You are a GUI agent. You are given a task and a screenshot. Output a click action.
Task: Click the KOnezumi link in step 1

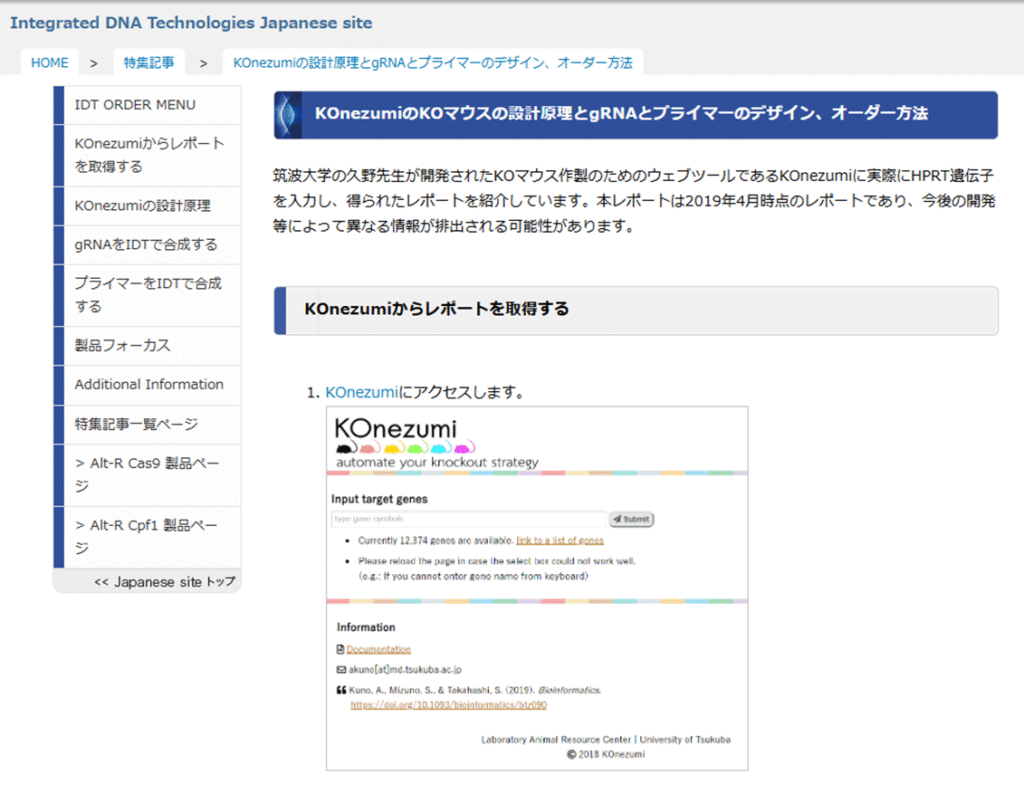[x=362, y=392]
